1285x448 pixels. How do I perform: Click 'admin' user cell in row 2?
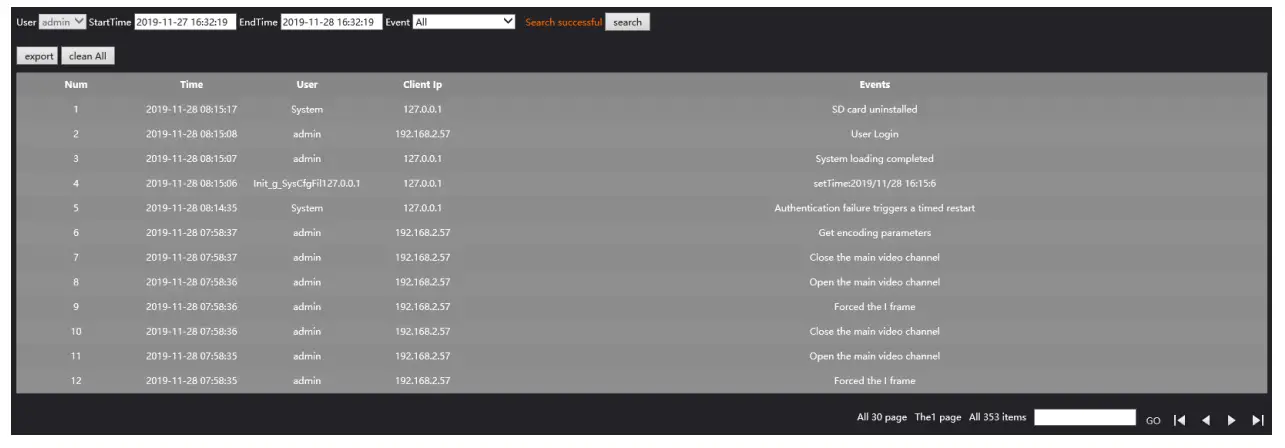pyautogui.click(x=307, y=134)
